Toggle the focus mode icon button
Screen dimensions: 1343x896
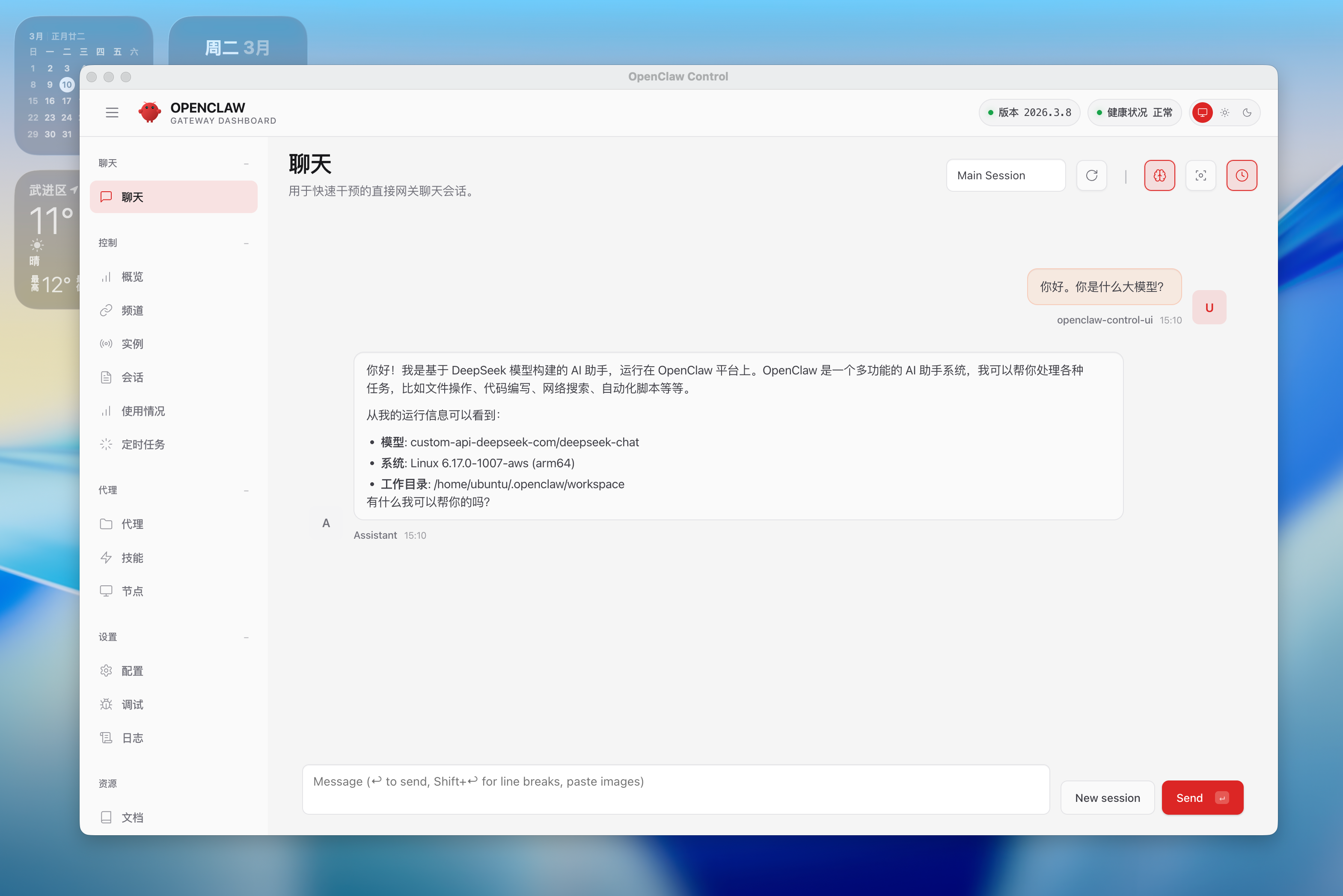tap(1201, 175)
